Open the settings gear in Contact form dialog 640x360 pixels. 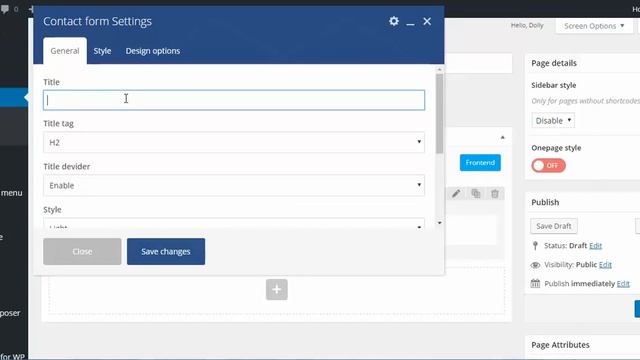pos(393,21)
